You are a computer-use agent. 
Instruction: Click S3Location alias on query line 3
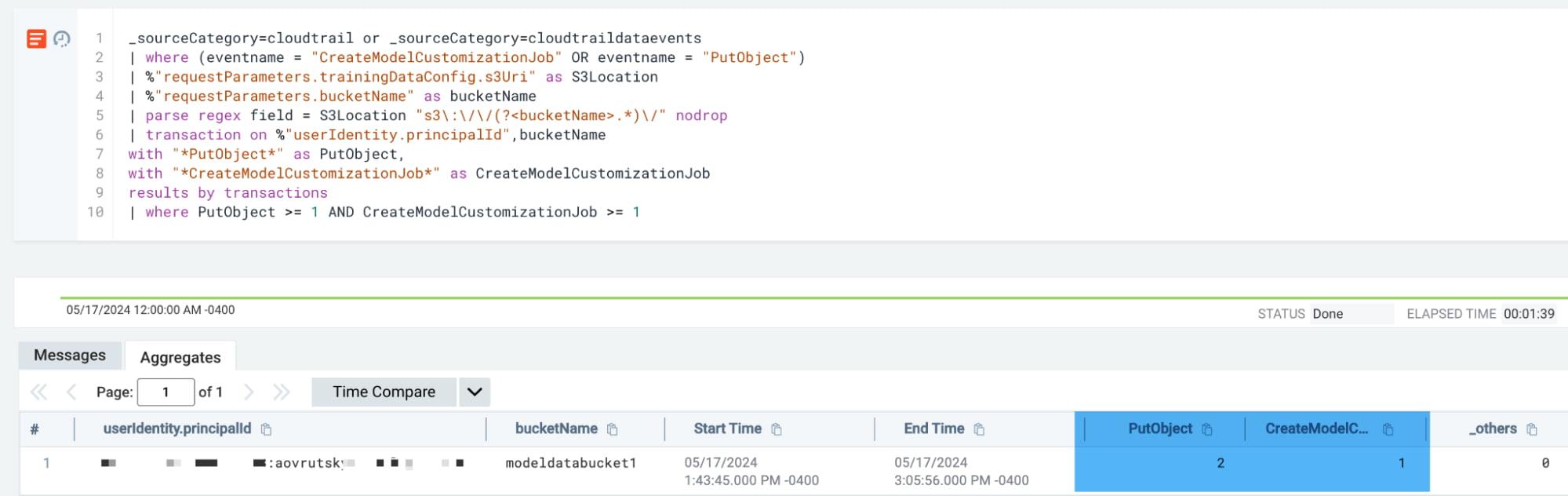coord(614,77)
